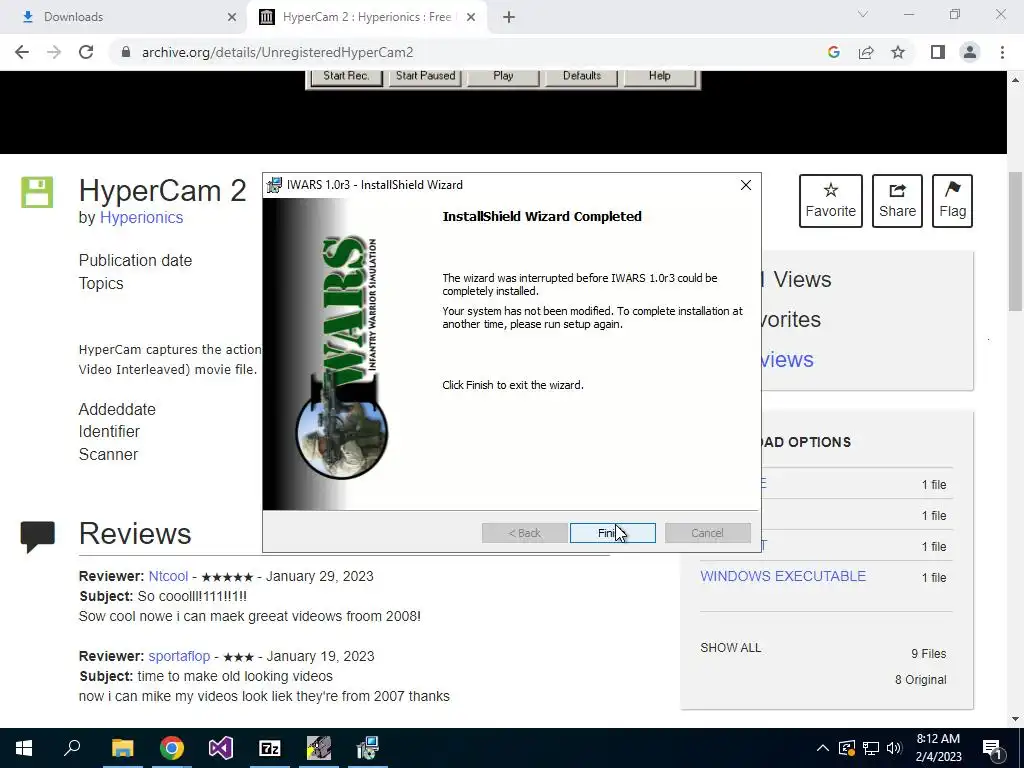
Task: Go back using the browser back arrow
Action: [22, 52]
